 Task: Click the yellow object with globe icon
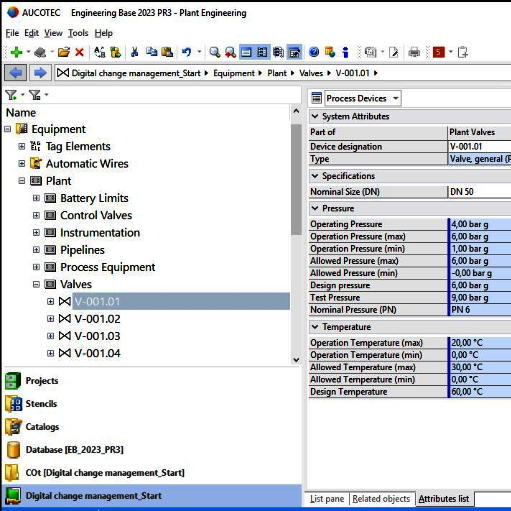click(330, 52)
